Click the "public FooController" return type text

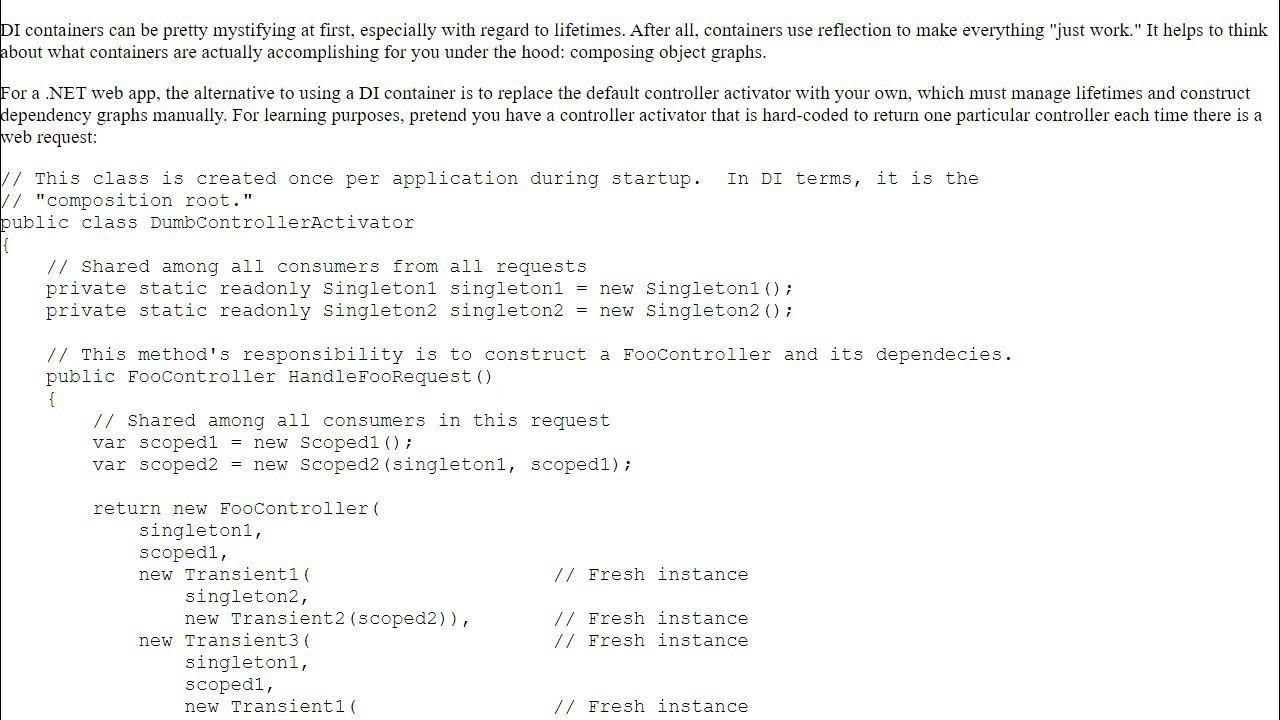(x=161, y=376)
